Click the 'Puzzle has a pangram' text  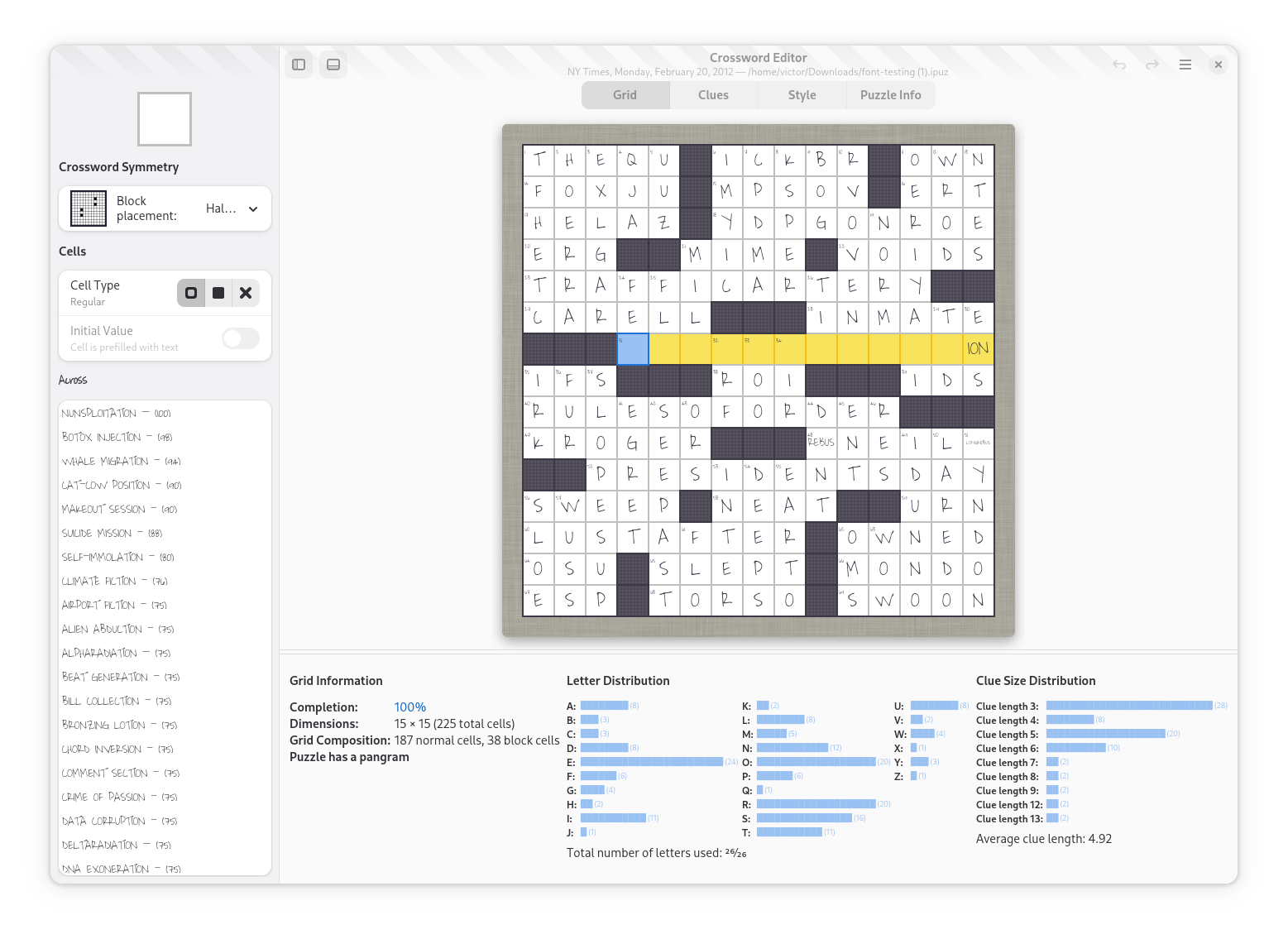tap(349, 757)
